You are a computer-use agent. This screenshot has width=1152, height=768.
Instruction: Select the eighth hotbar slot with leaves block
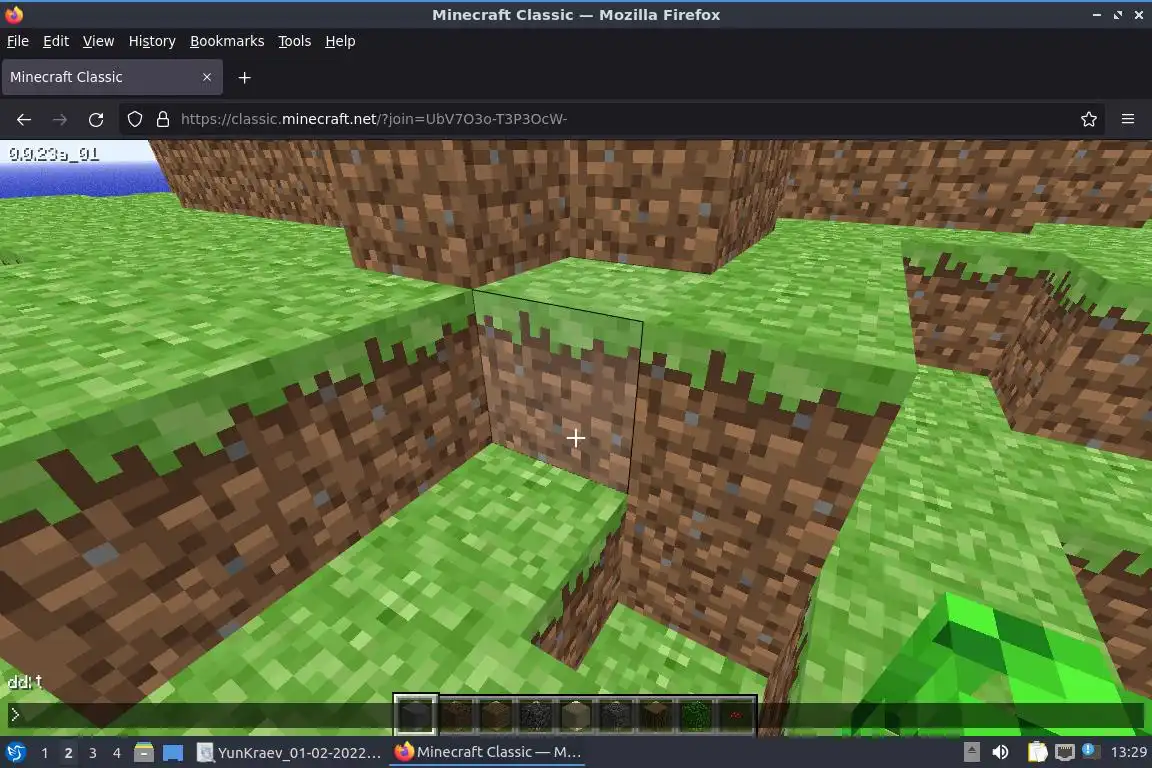pyautogui.click(x=695, y=714)
